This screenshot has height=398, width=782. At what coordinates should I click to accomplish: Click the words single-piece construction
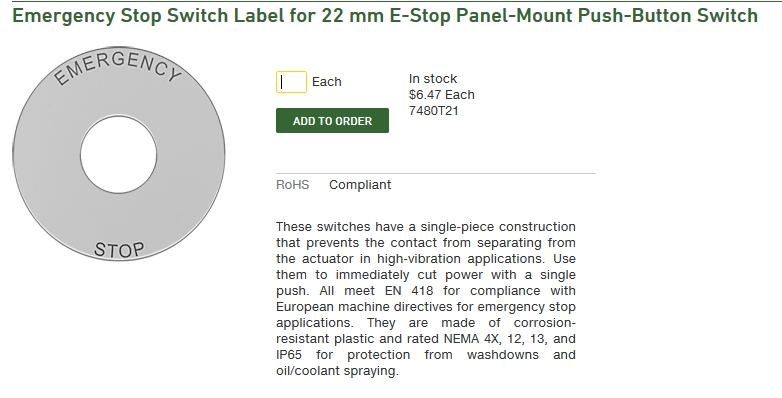(498, 226)
